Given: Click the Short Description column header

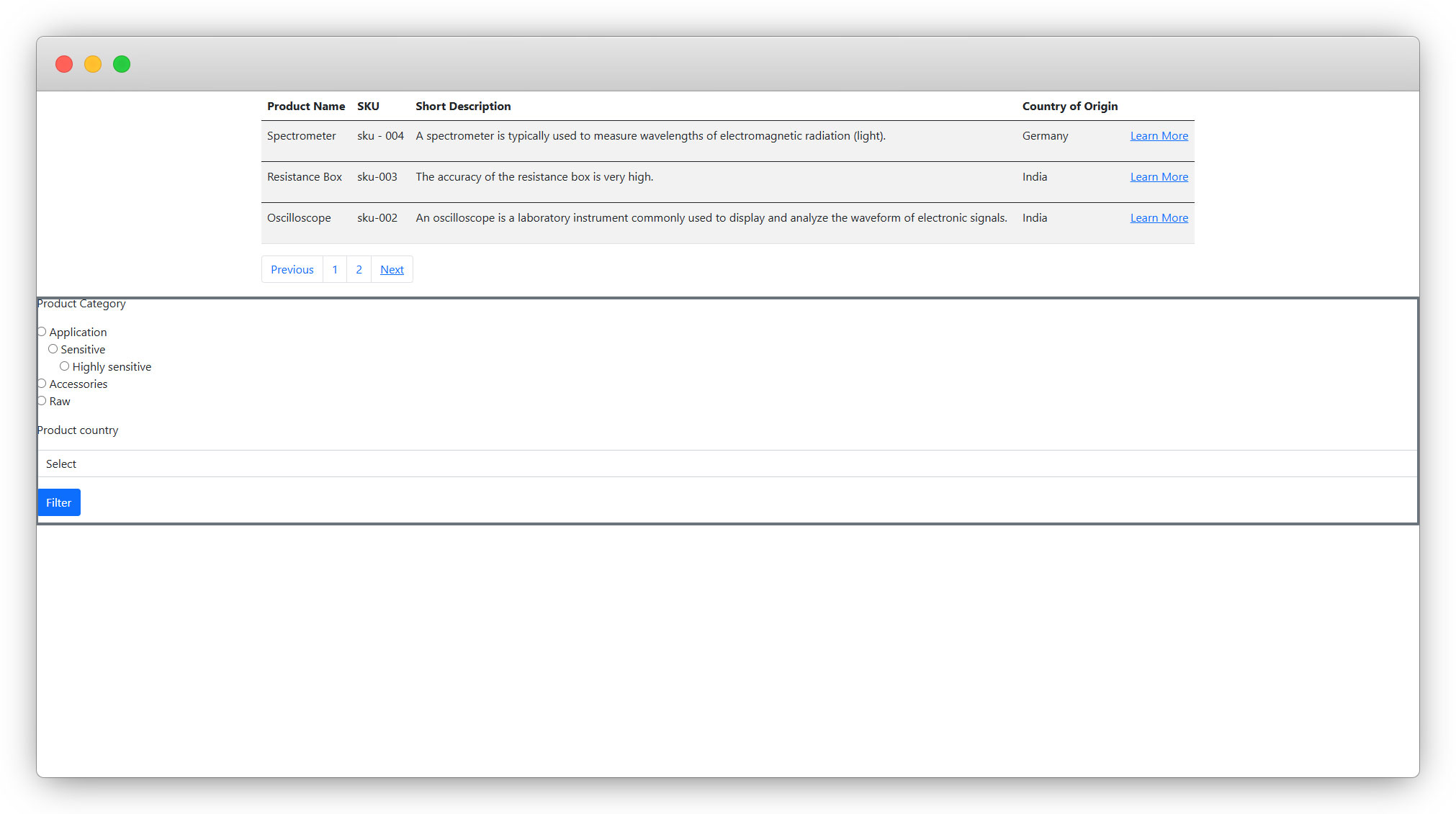Looking at the screenshot, I should 463,107.
